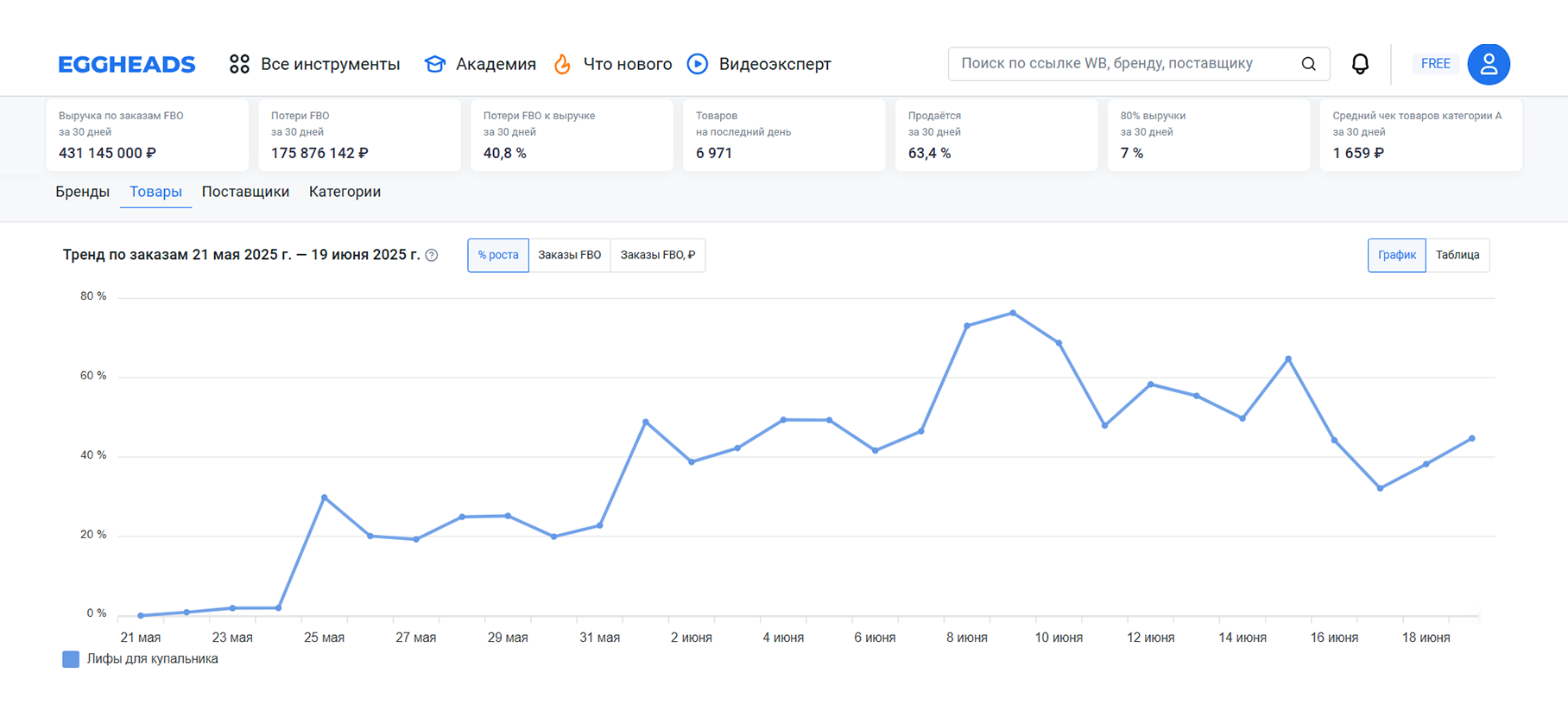Go to Академия
Viewport: 1568px width, 724px height.
pyautogui.click(x=496, y=64)
